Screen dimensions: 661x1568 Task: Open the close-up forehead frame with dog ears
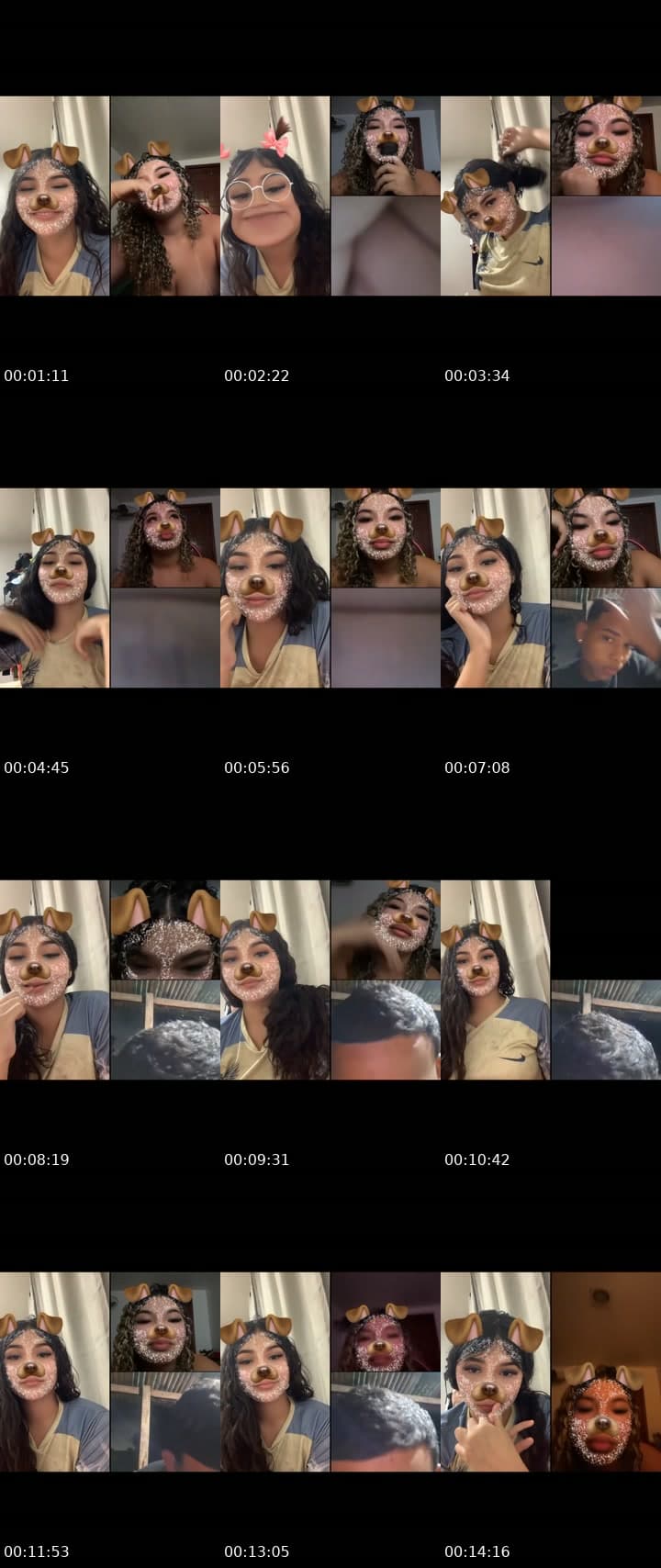(165, 930)
